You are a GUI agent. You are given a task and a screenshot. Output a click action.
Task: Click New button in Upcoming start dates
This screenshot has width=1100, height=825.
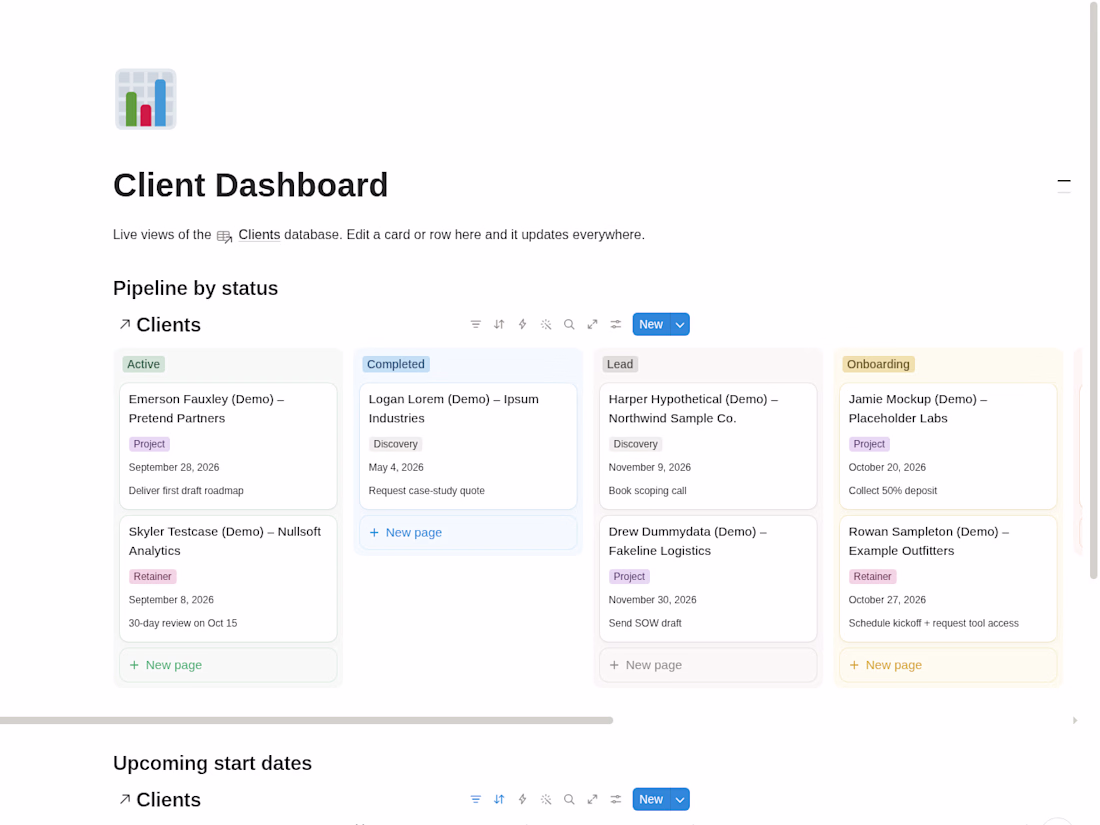(651, 799)
